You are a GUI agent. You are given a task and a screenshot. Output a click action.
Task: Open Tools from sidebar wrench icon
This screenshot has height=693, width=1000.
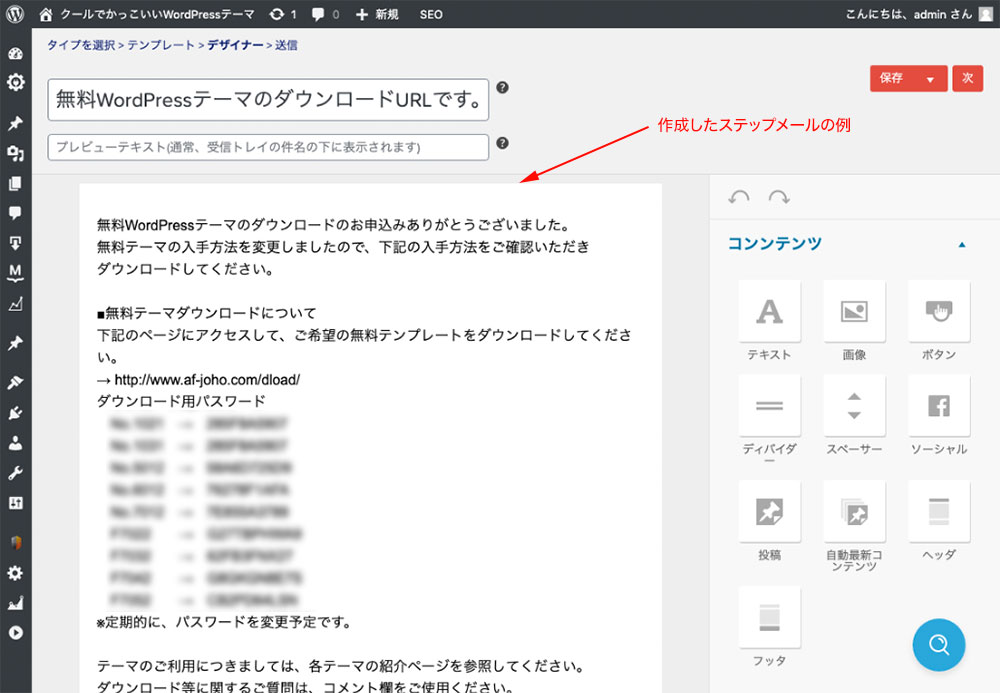point(15,473)
